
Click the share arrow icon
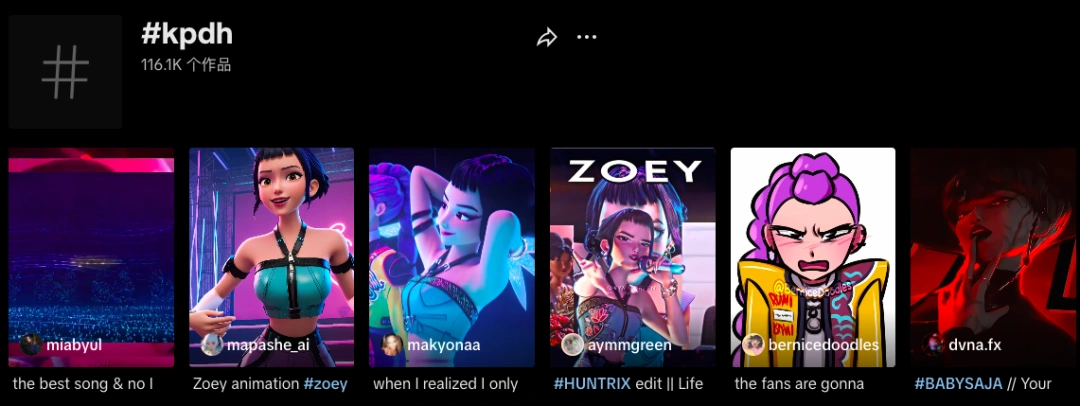click(547, 37)
